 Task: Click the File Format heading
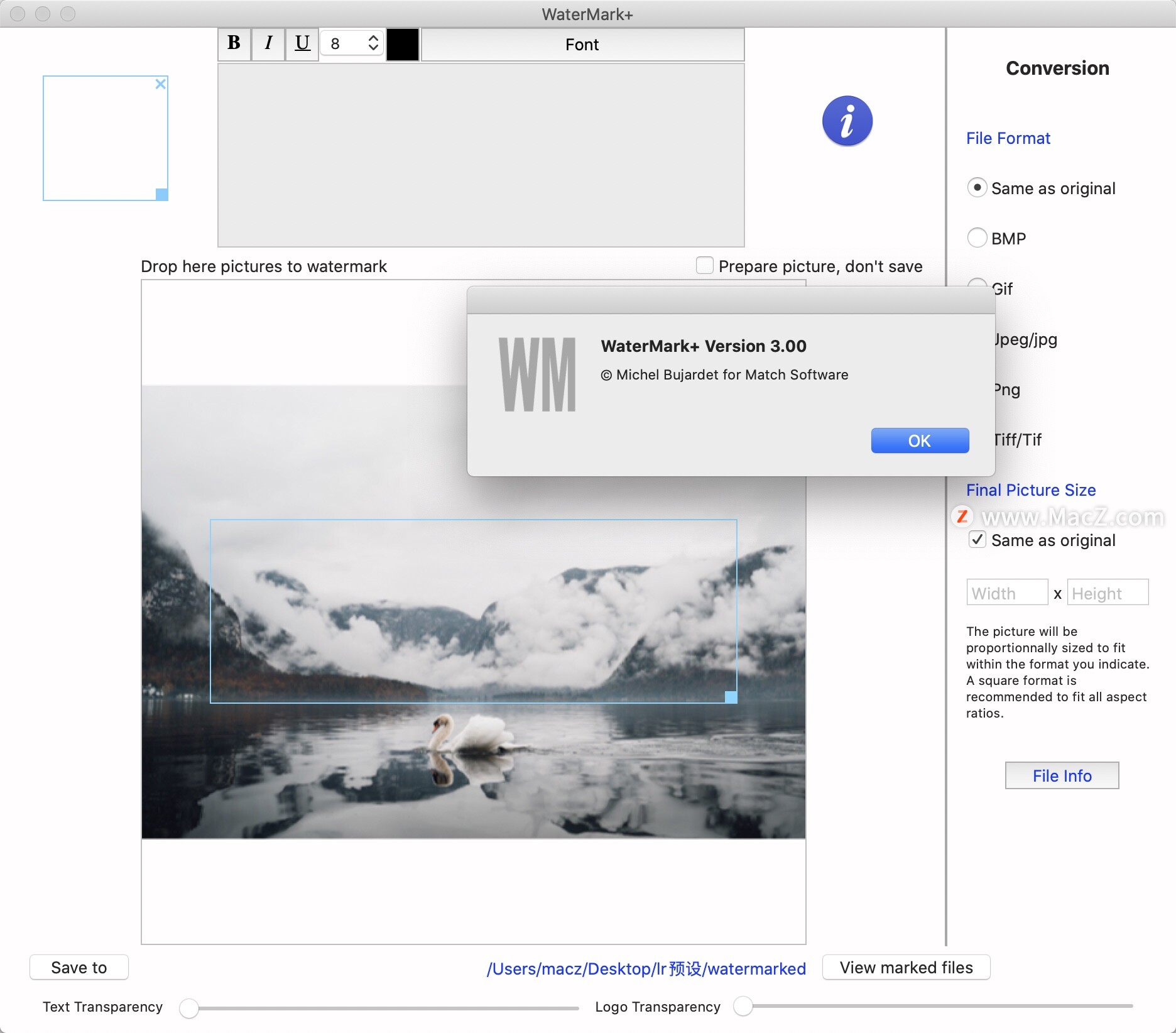1008,138
